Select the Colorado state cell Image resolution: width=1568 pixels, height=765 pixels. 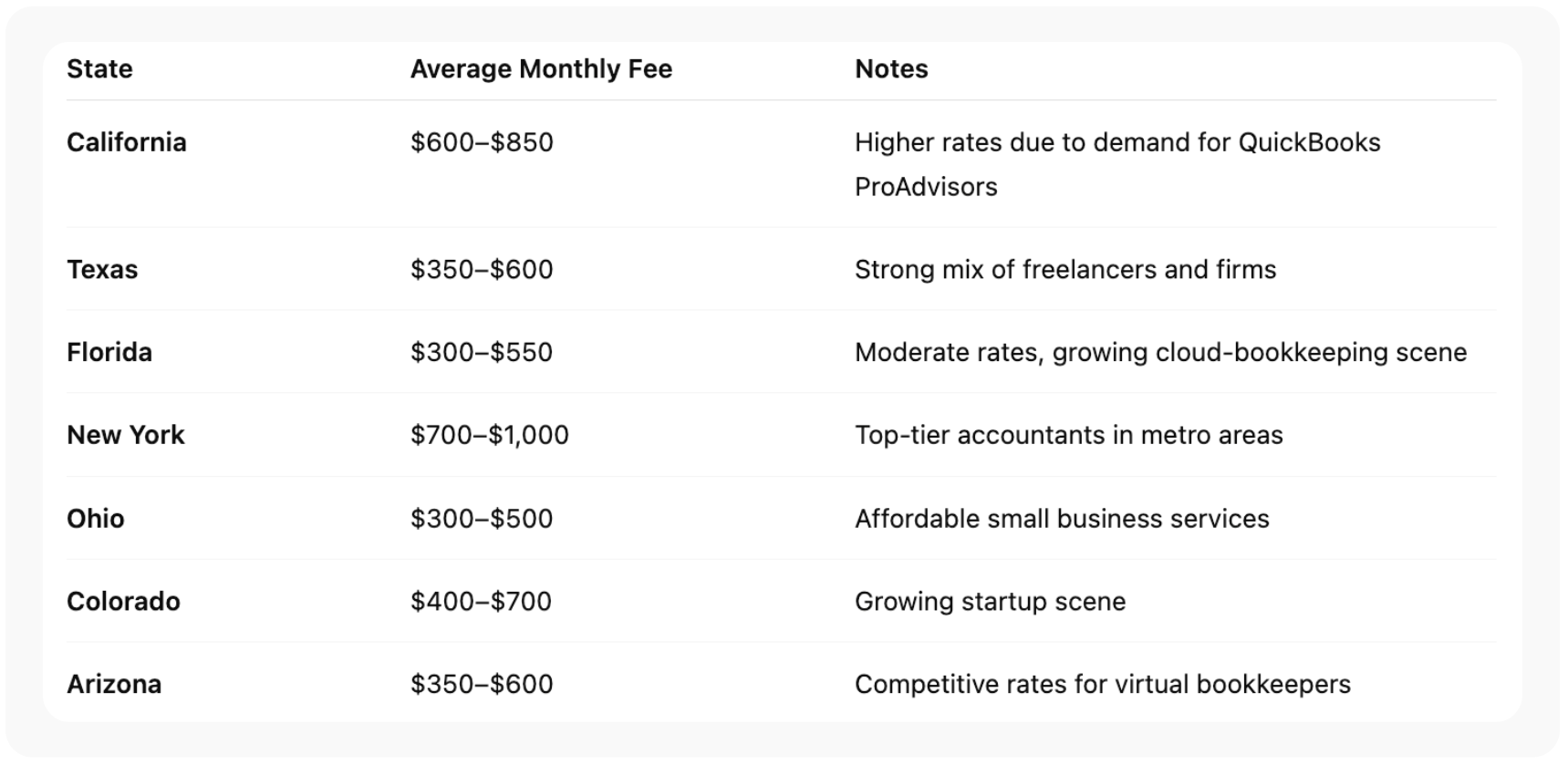pyautogui.click(x=123, y=602)
